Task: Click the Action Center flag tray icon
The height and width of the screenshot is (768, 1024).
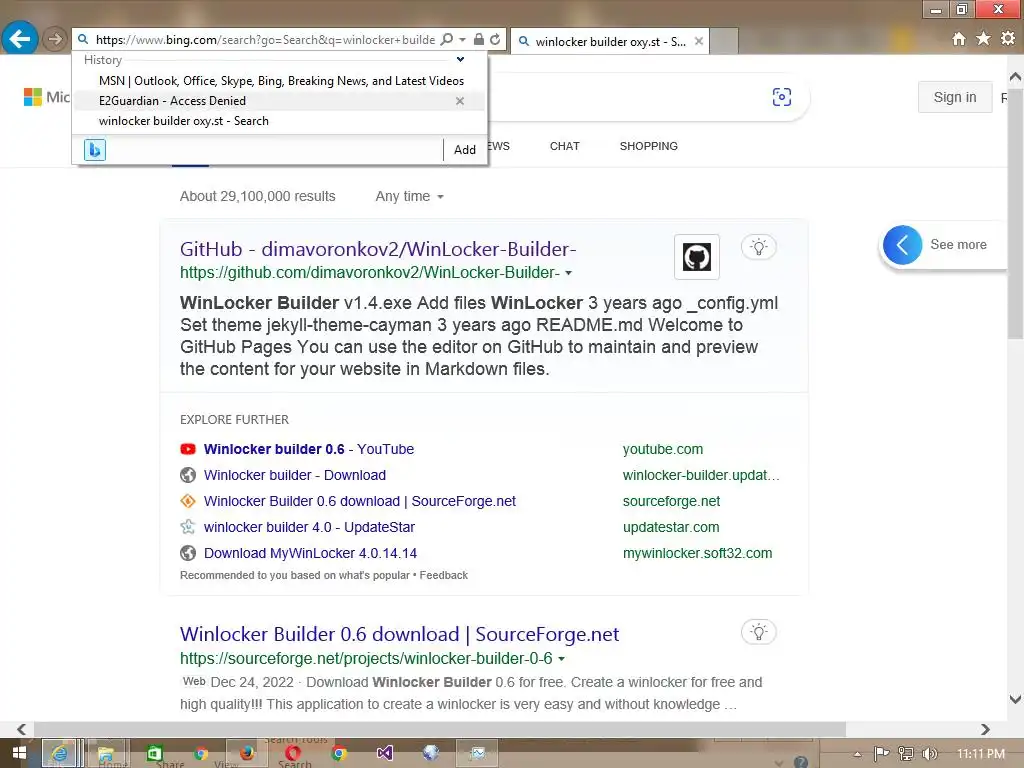Action: click(x=881, y=754)
